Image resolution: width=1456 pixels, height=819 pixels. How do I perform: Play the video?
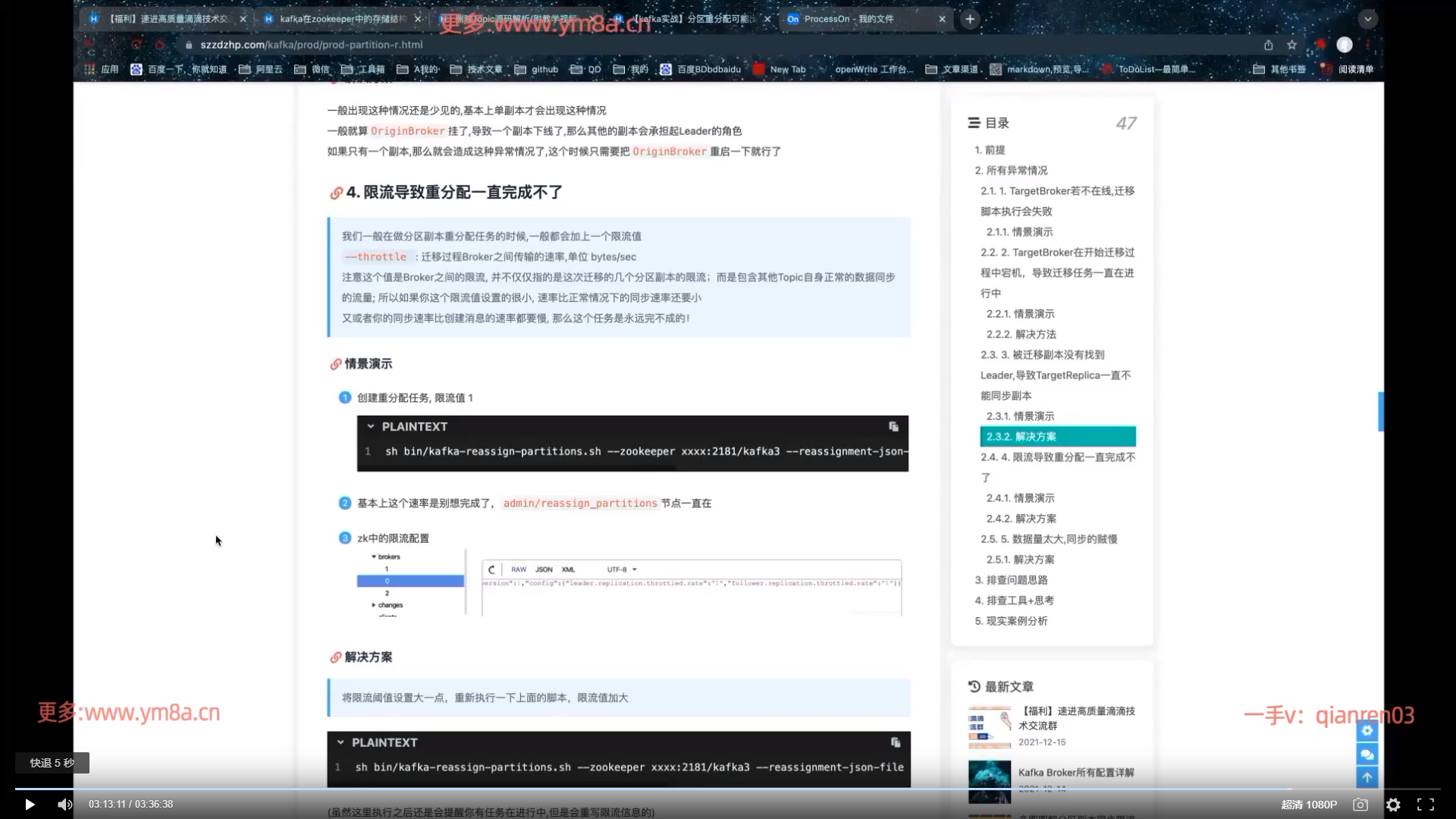tap(29, 805)
